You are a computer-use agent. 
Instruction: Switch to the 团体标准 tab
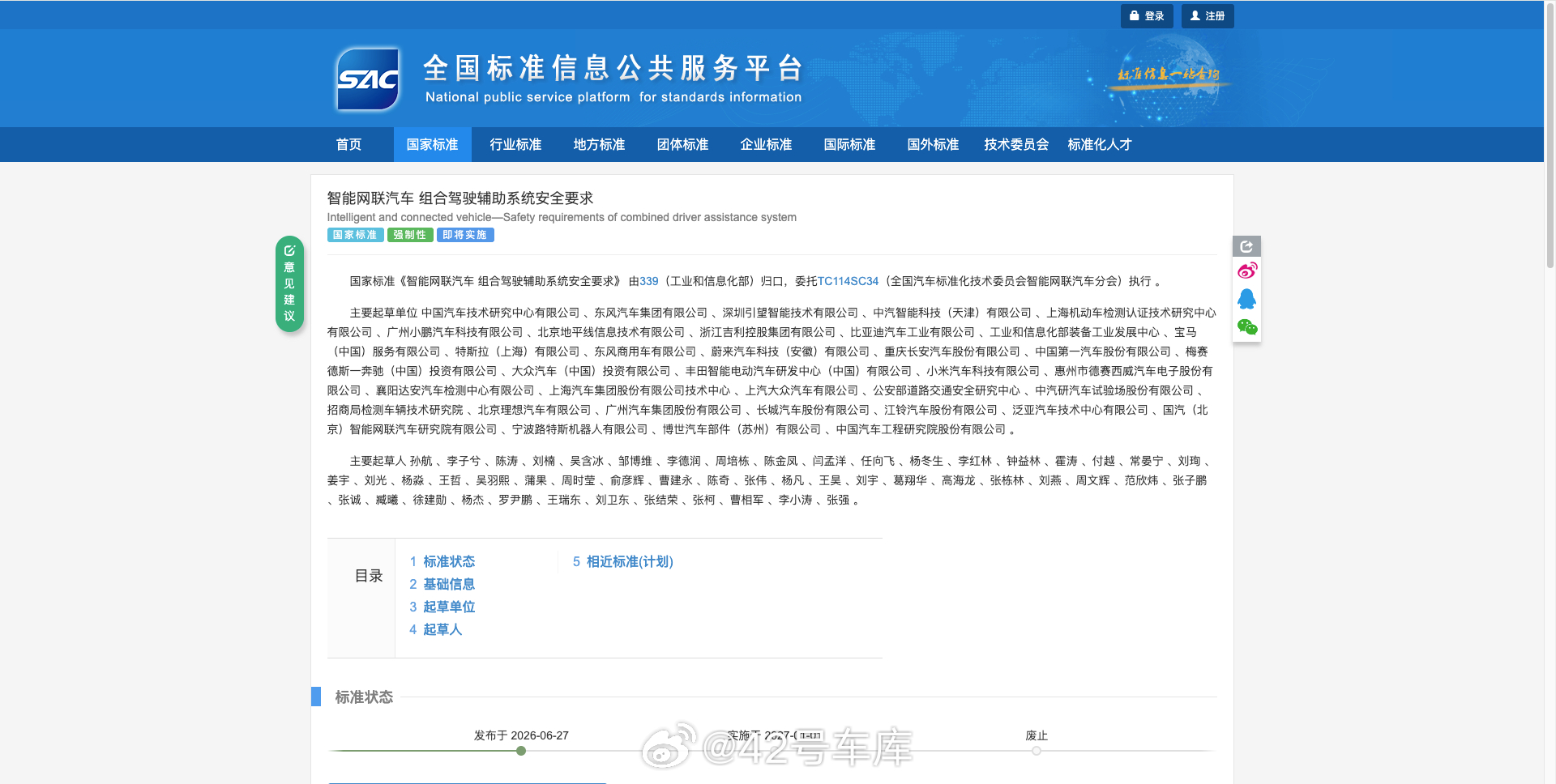[x=682, y=144]
